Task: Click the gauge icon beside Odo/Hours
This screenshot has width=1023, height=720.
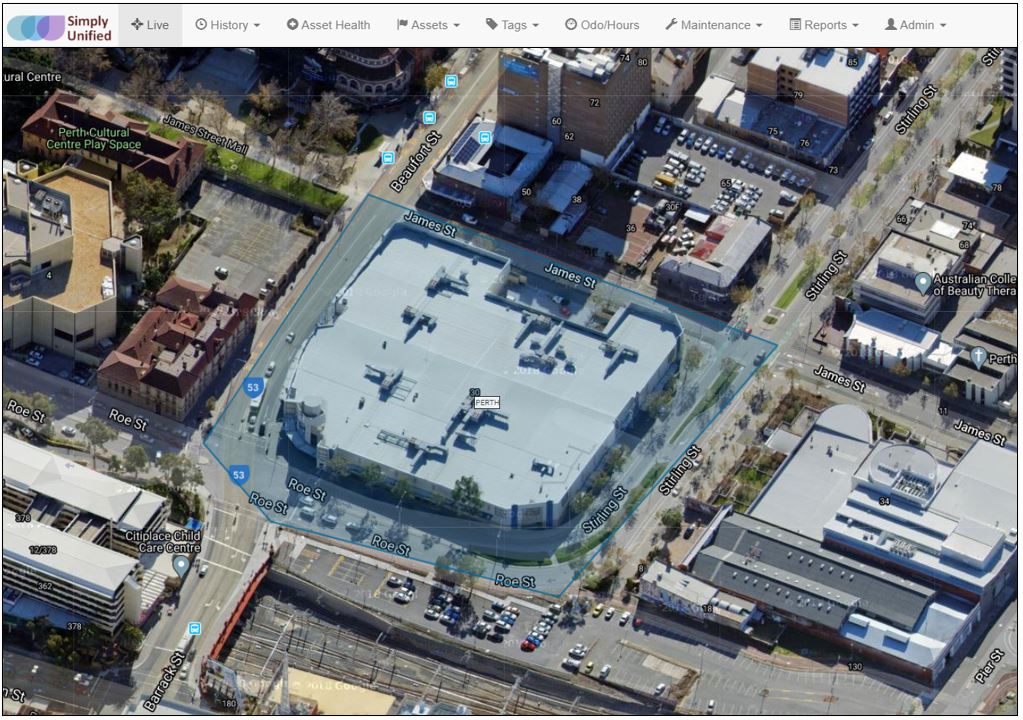Action: click(x=571, y=24)
